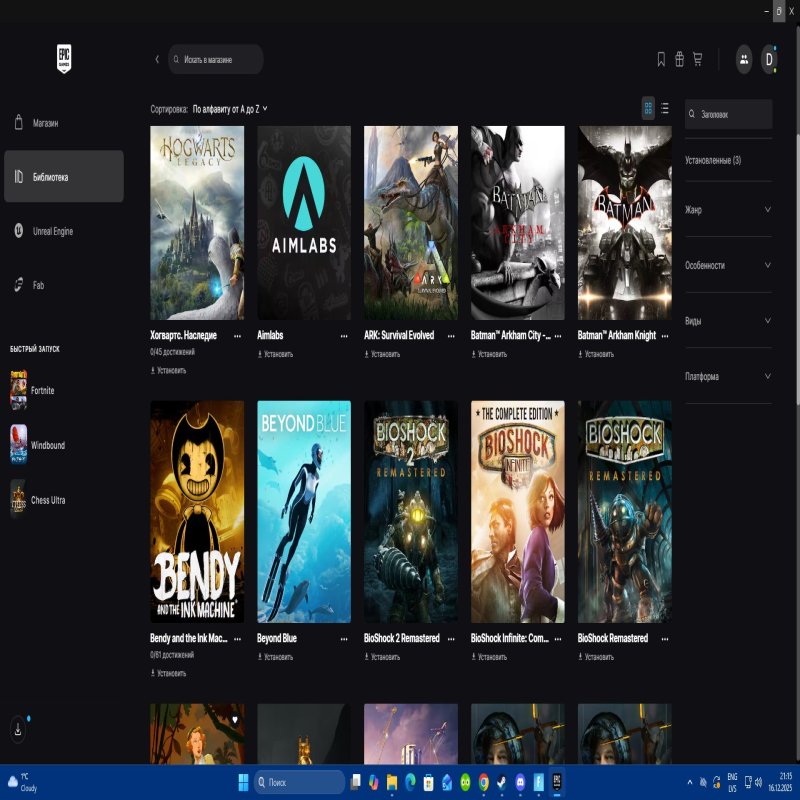Click the gift rewards icon

click(x=679, y=59)
